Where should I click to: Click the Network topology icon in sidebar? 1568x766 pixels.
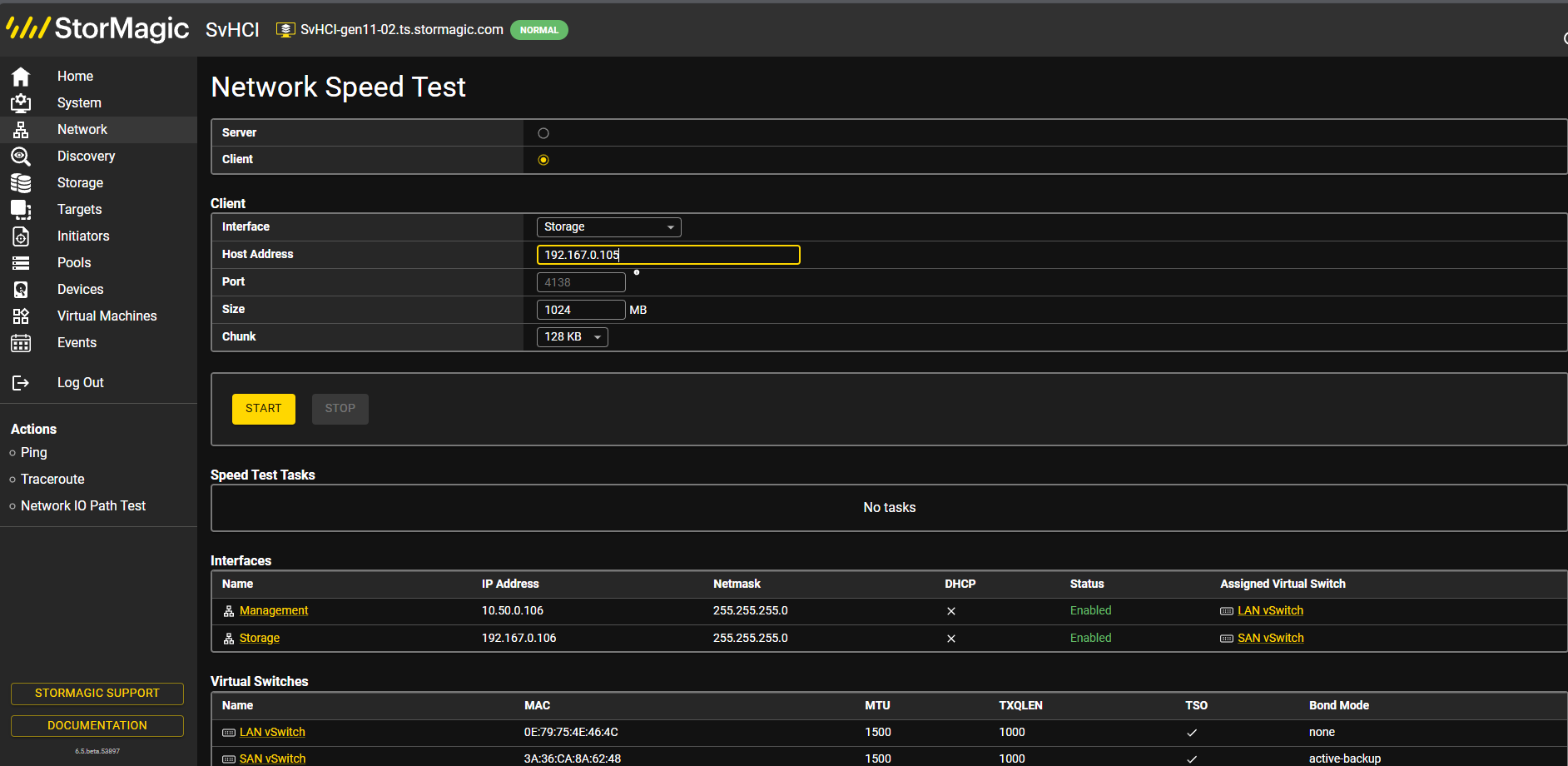click(x=21, y=130)
